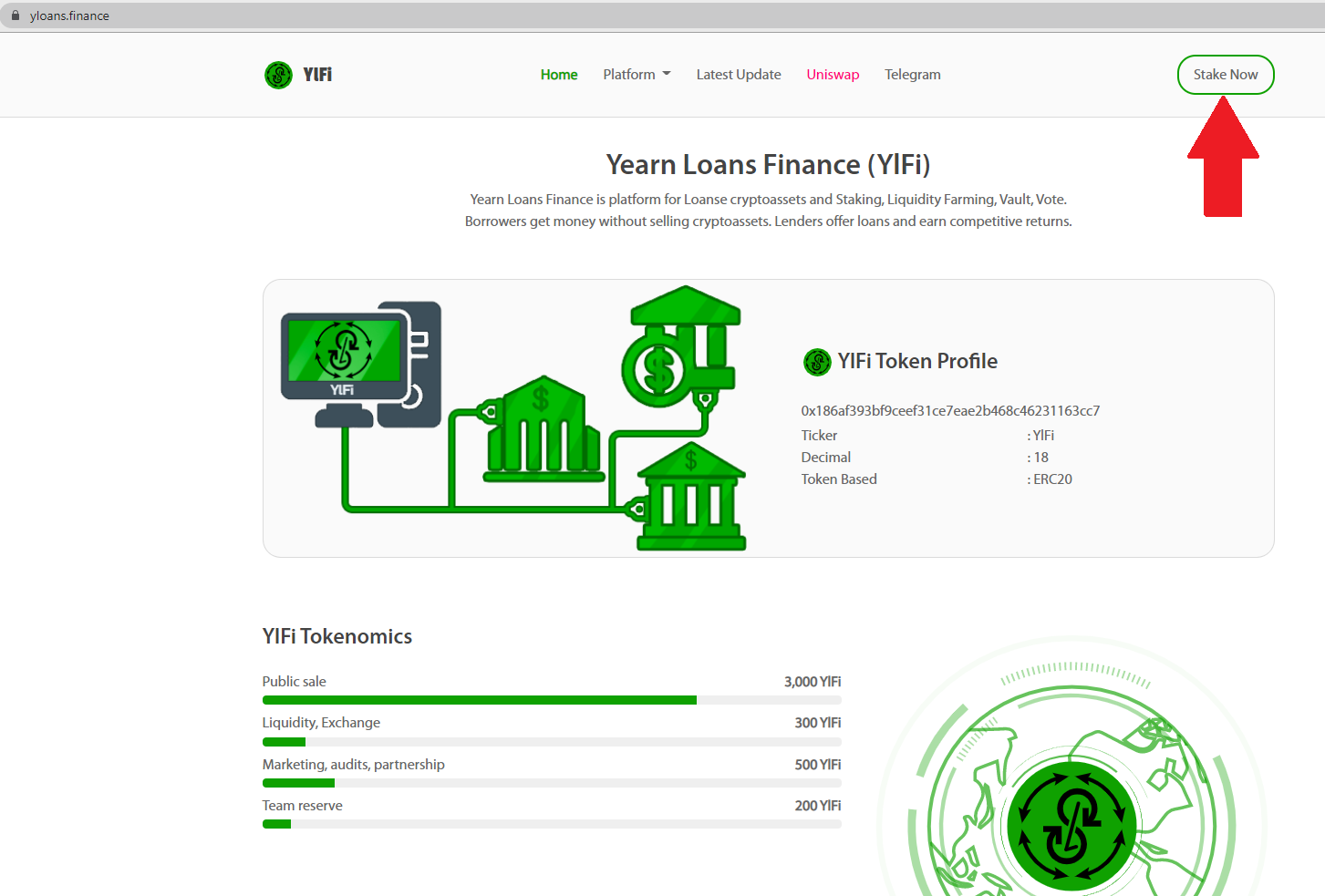1325x896 pixels.
Task: Click the Marketing, audits, partnership progress bar
Action: point(552,783)
